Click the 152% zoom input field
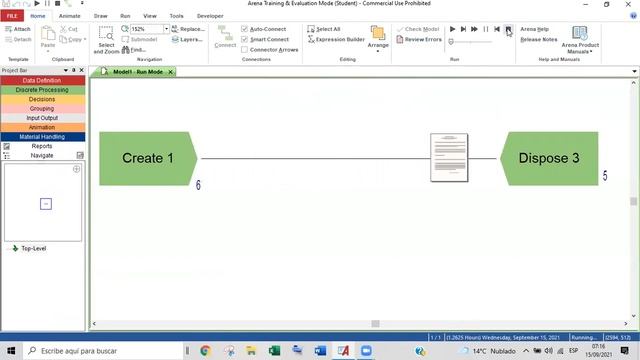This screenshot has width=640, height=360. pos(147,29)
